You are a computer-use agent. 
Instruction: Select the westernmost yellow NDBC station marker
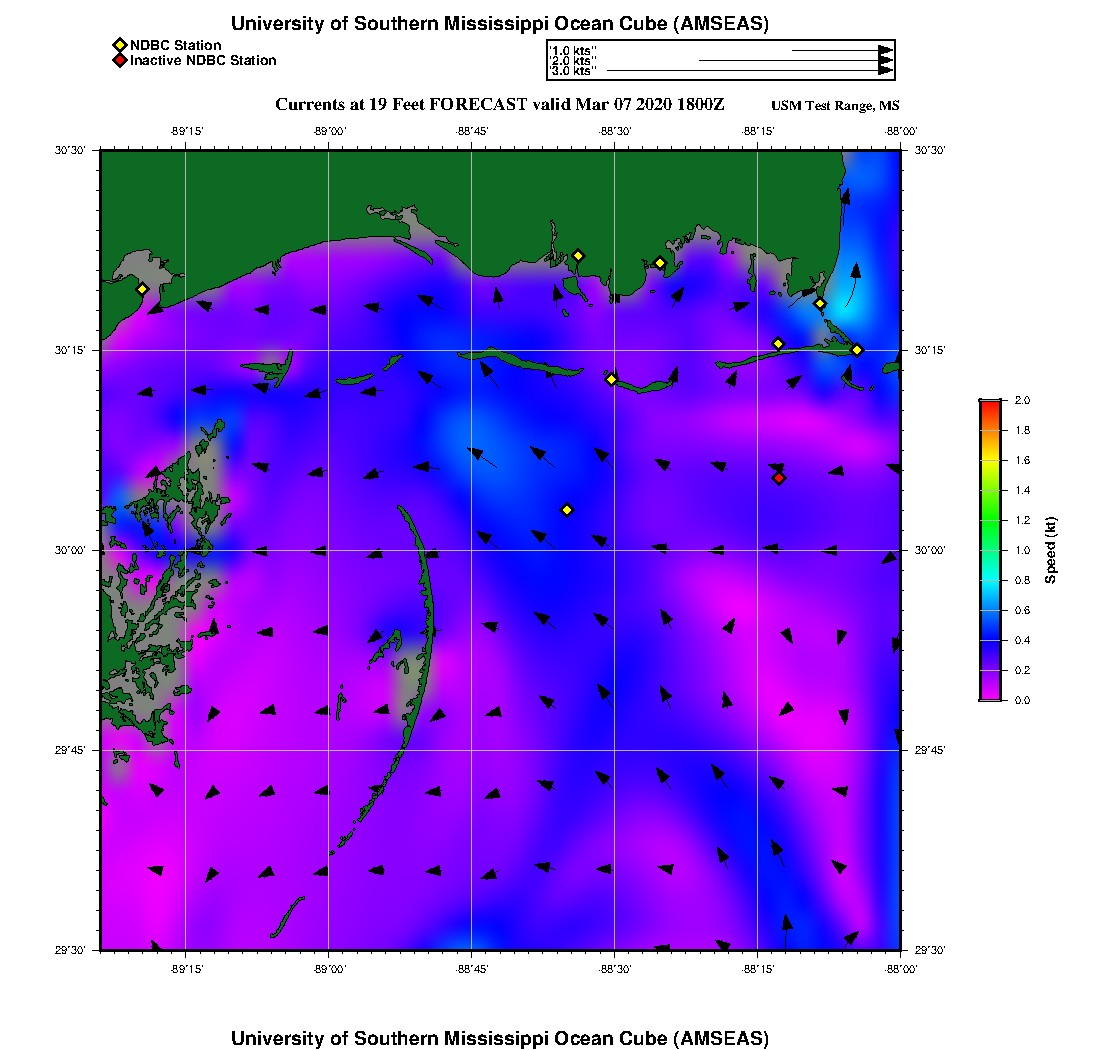click(142, 289)
